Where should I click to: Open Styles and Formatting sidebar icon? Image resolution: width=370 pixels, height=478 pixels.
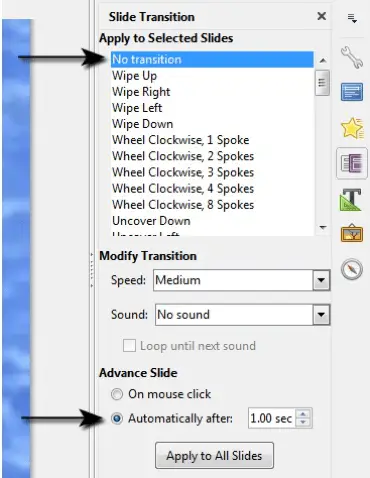pos(351,200)
